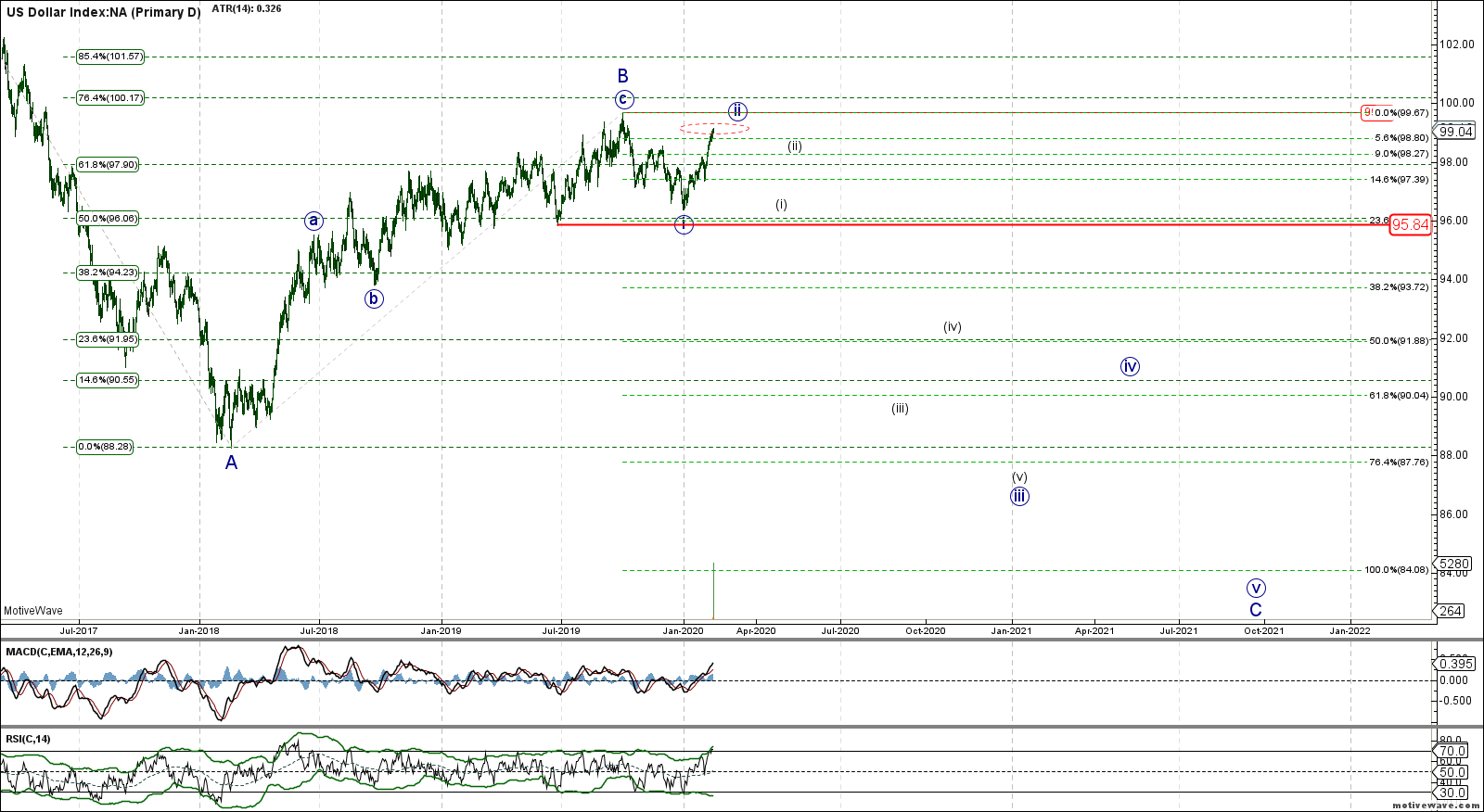Screen dimensions: 1484x812
Task: Click the circled 'i' wave label
Action: pyautogui.click(x=684, y=224)
